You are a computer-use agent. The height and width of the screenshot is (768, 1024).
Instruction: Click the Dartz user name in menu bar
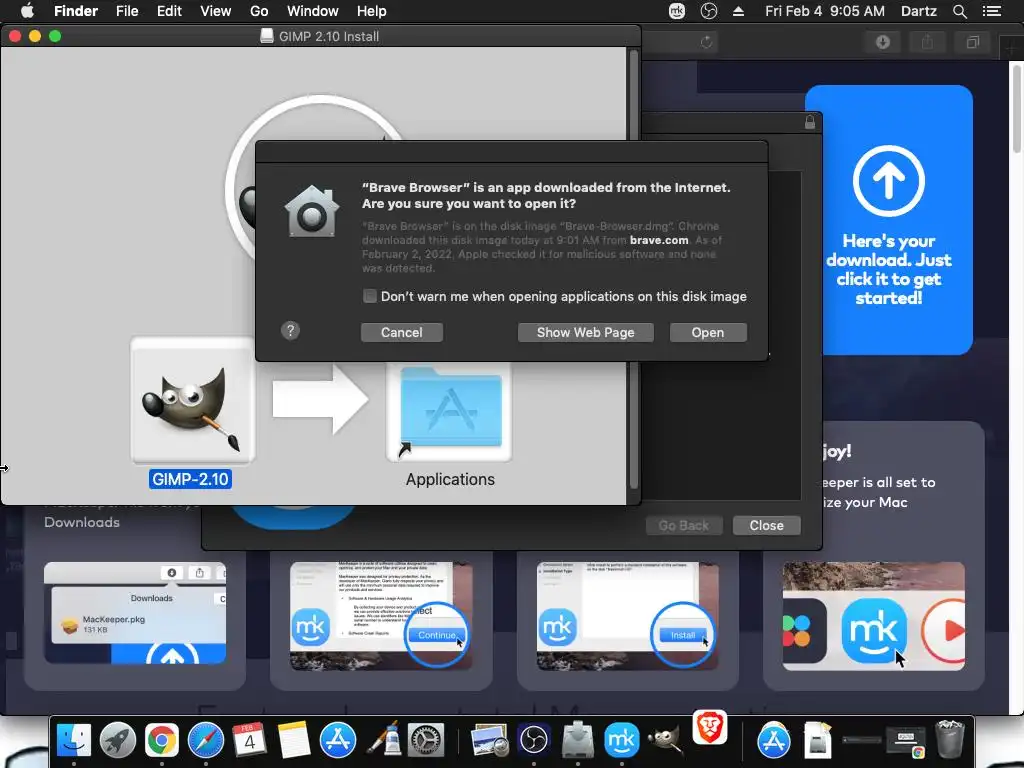(x=918, y=11)
